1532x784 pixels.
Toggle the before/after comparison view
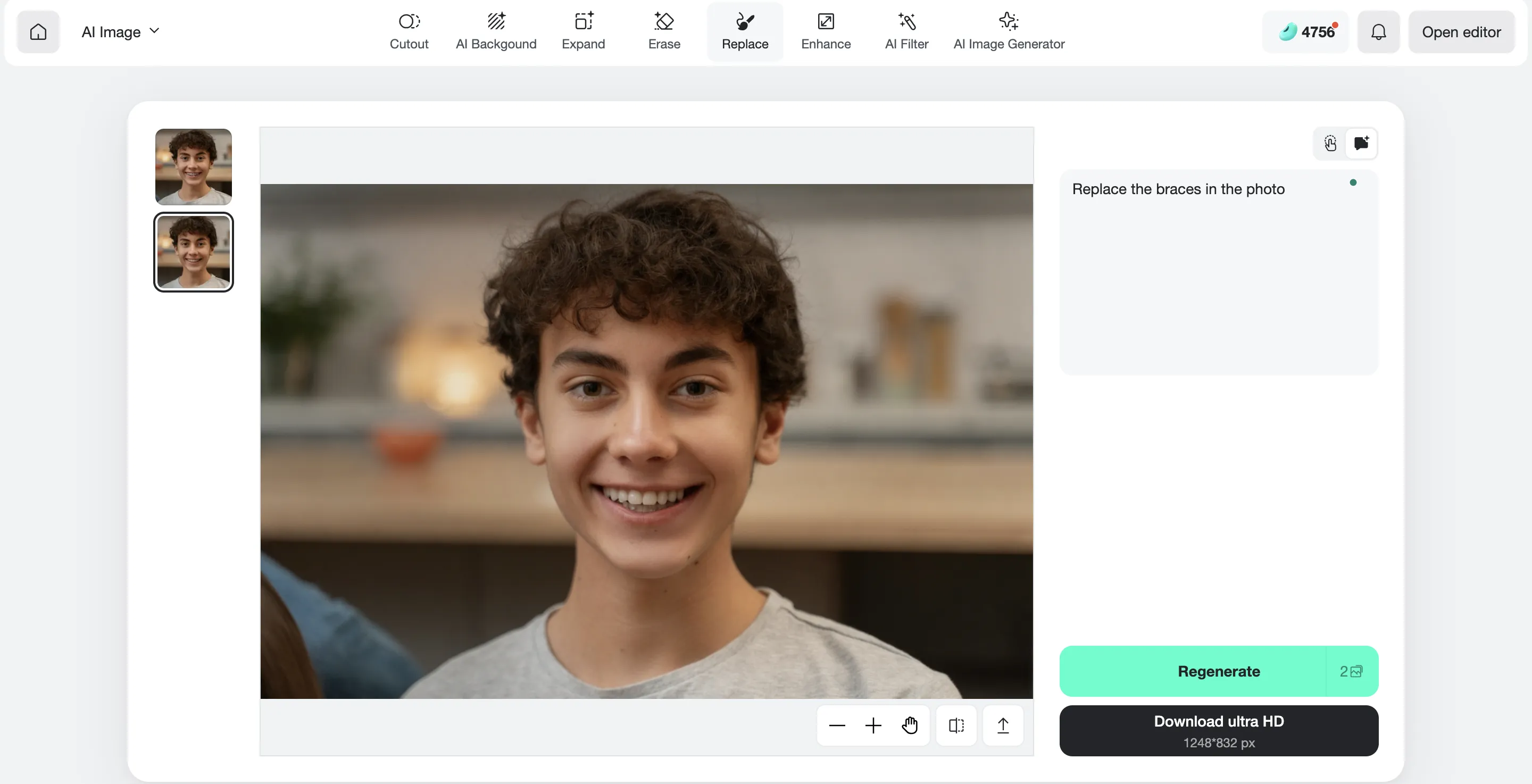pyautogui.click(x=956, y=725)
